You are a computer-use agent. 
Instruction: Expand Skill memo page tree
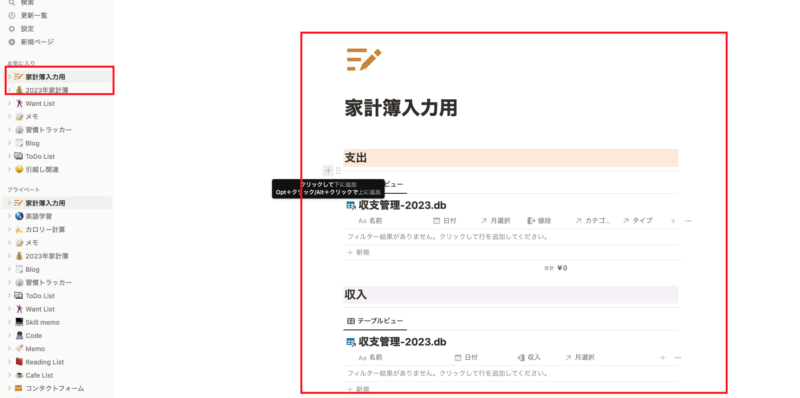coord(9,322)
